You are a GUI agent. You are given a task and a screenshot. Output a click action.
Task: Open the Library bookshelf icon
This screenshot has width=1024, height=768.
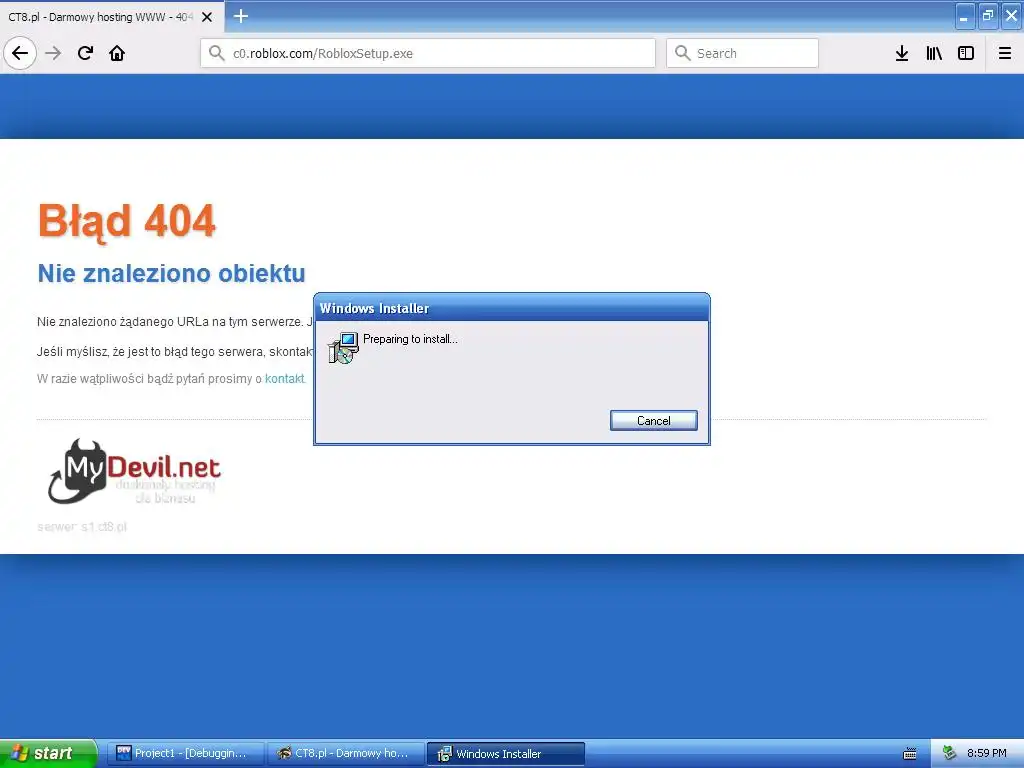934,53
